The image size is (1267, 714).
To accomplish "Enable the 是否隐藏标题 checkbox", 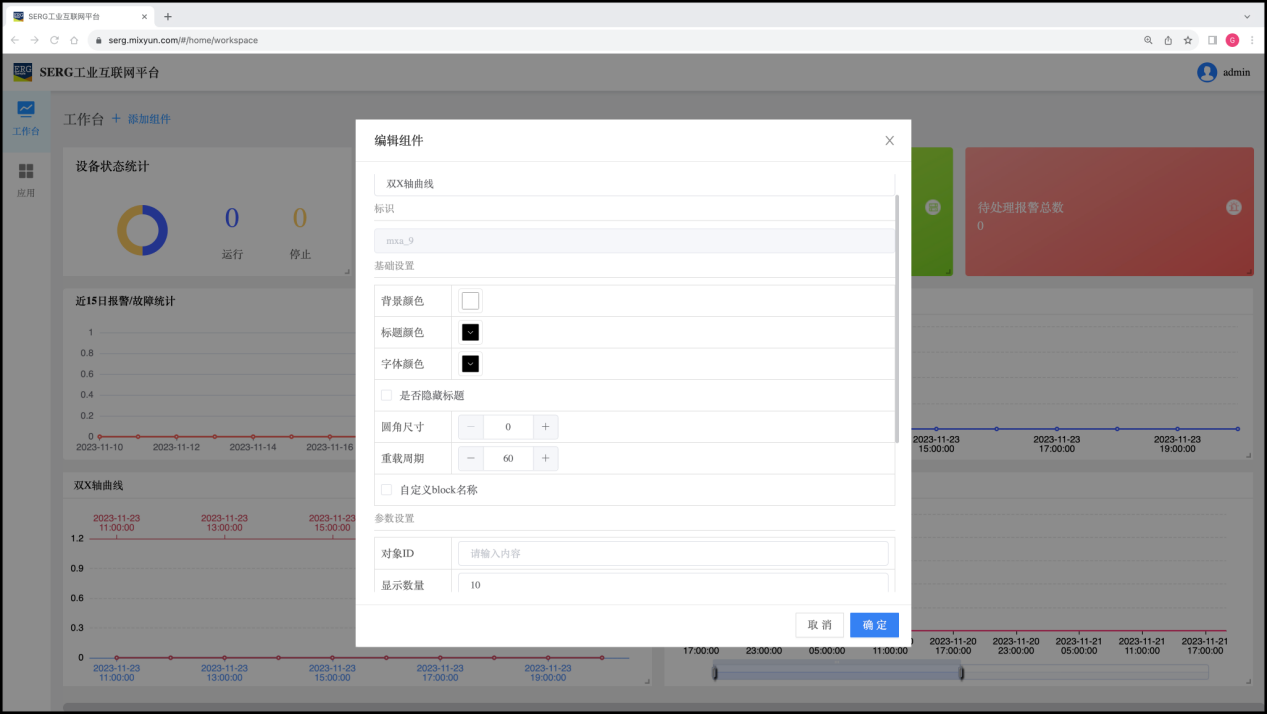I will (387, 395).
